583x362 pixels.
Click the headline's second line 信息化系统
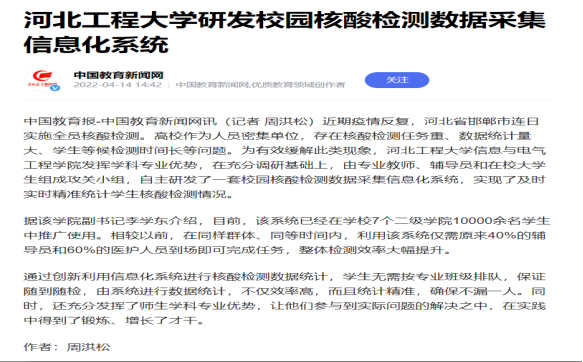click(96, 45)
